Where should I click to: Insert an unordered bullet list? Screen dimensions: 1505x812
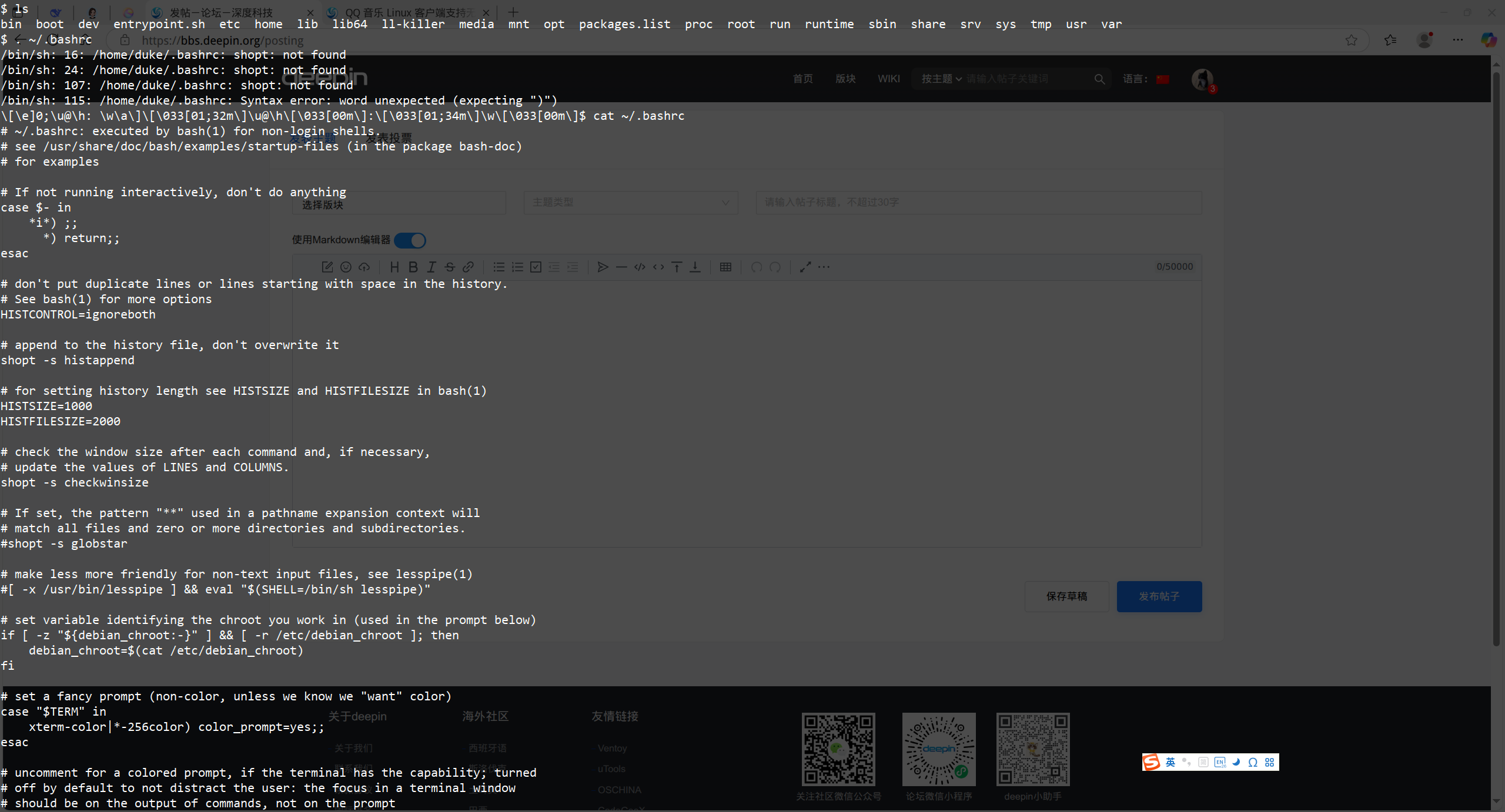click(499, 267)
